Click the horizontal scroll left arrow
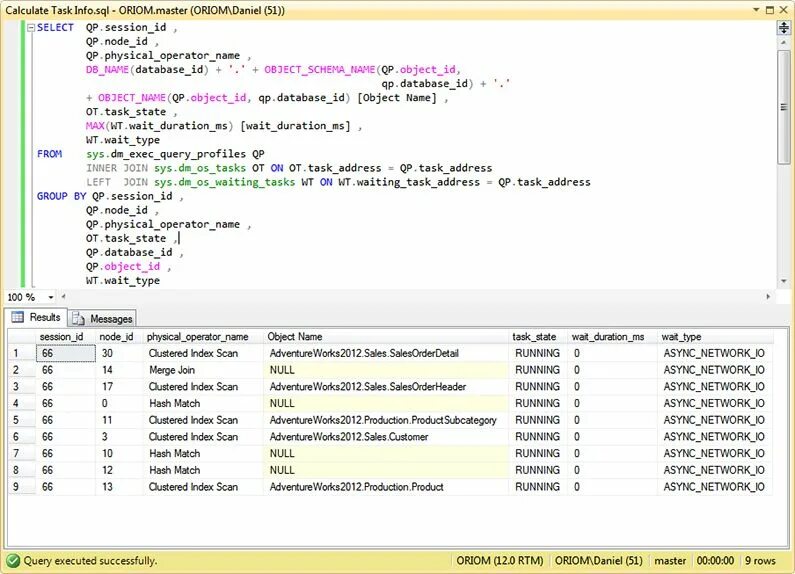 click(63, 297)
